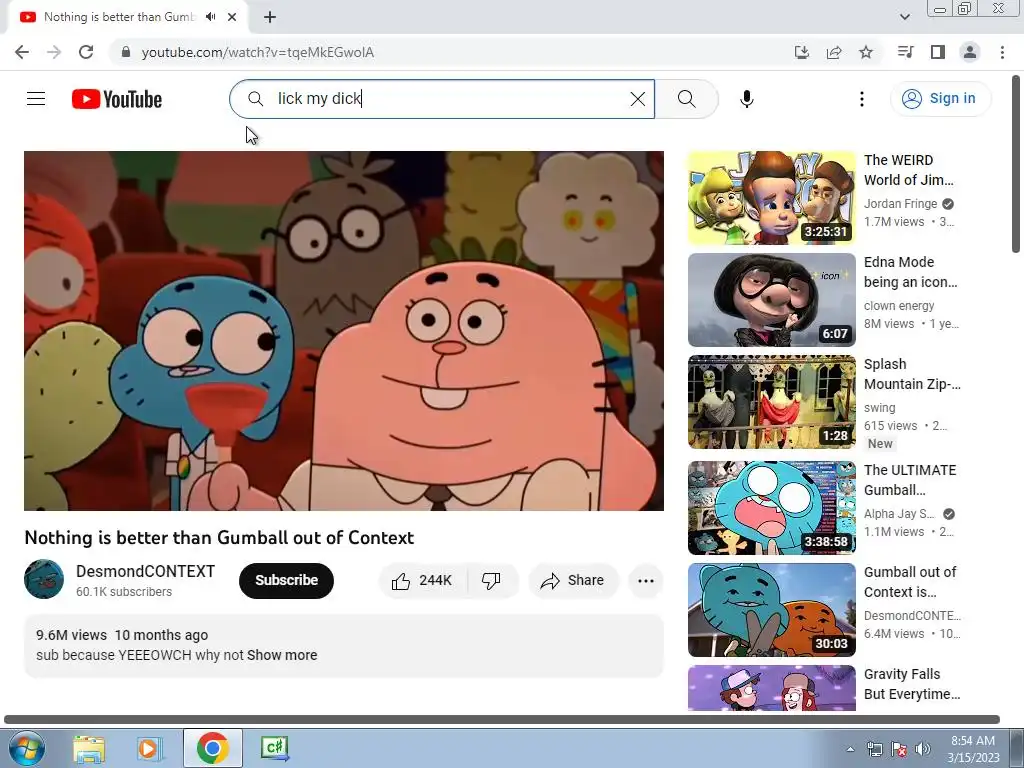The image size is (1024, 768).
Task: Click the clown energy channel name
Action: click(x=899, y=306)
